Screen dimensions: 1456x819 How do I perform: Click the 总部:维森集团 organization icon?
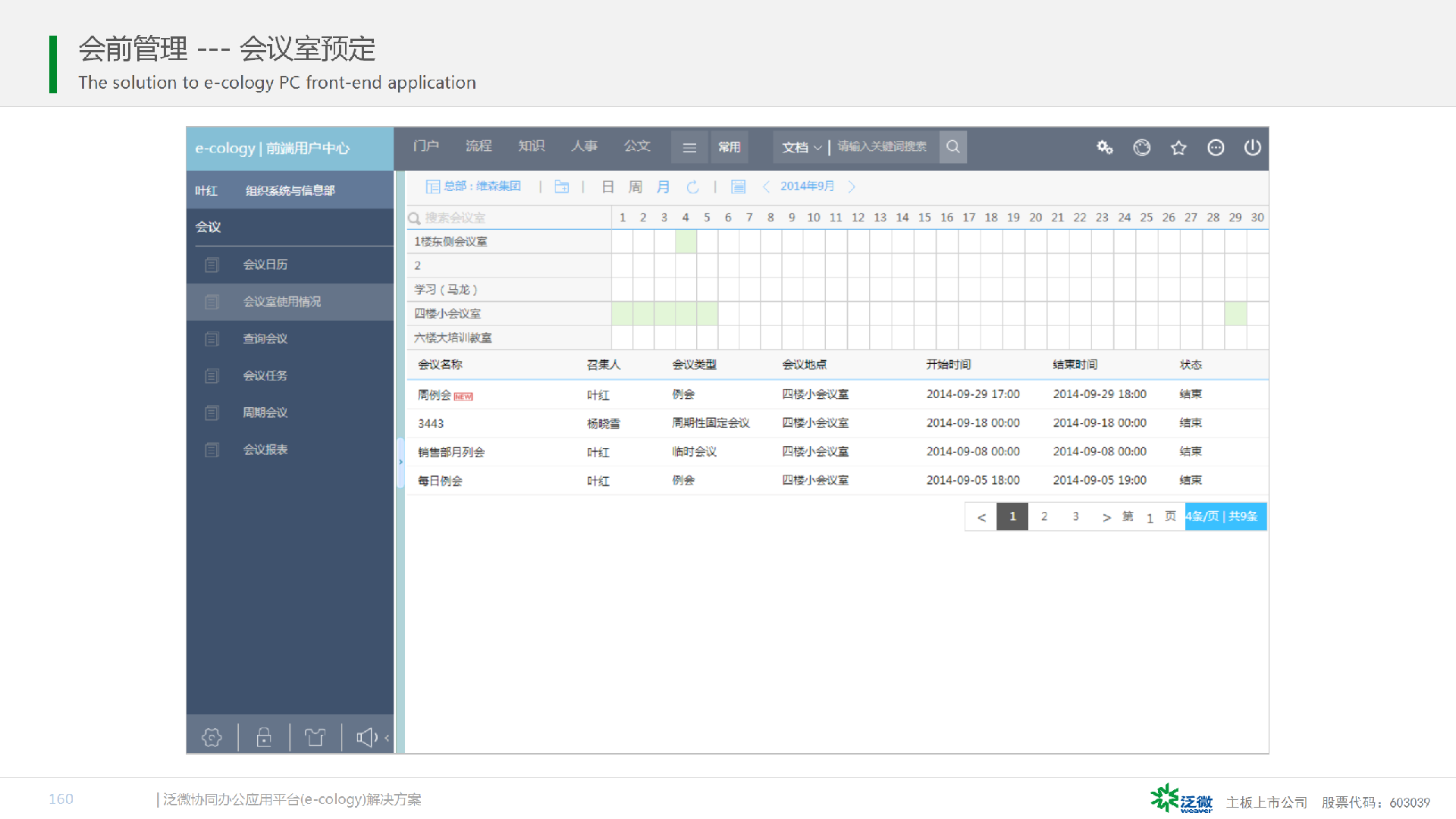433,187
